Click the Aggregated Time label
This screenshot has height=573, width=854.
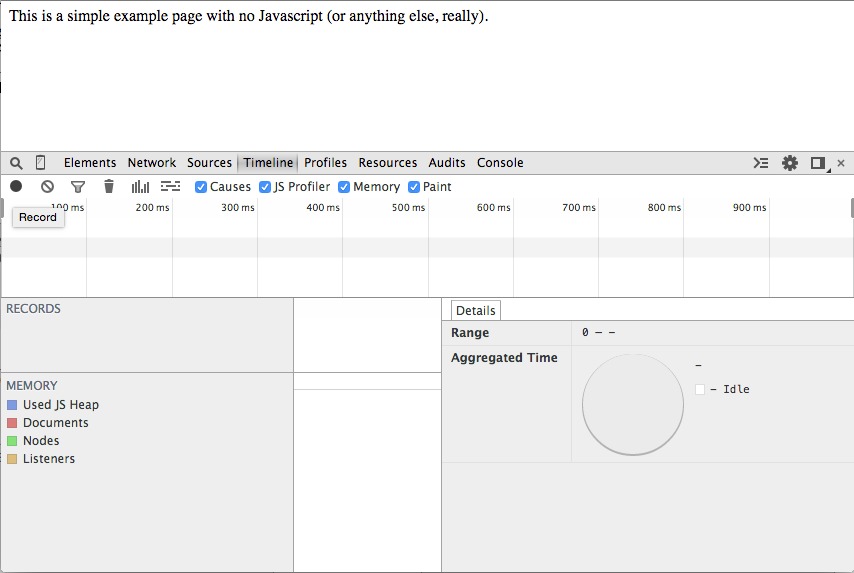click(504, 358)
